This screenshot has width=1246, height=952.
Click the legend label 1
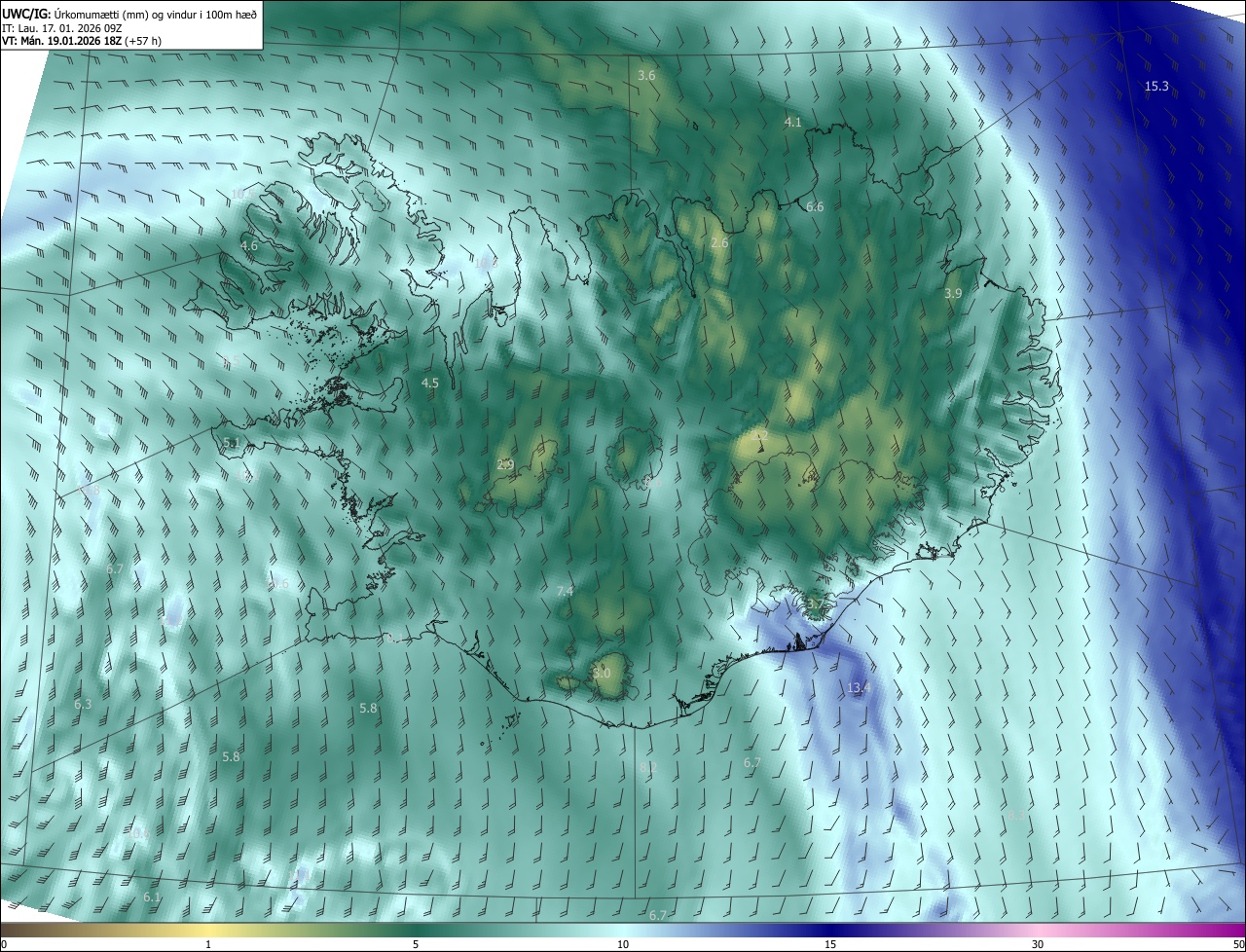(209, 944)
